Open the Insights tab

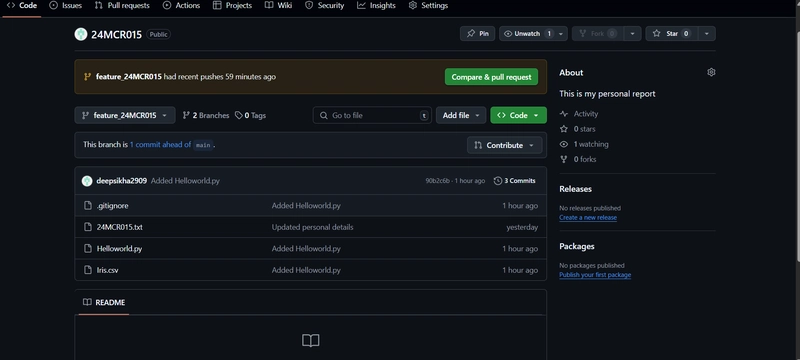click(377, 6)
